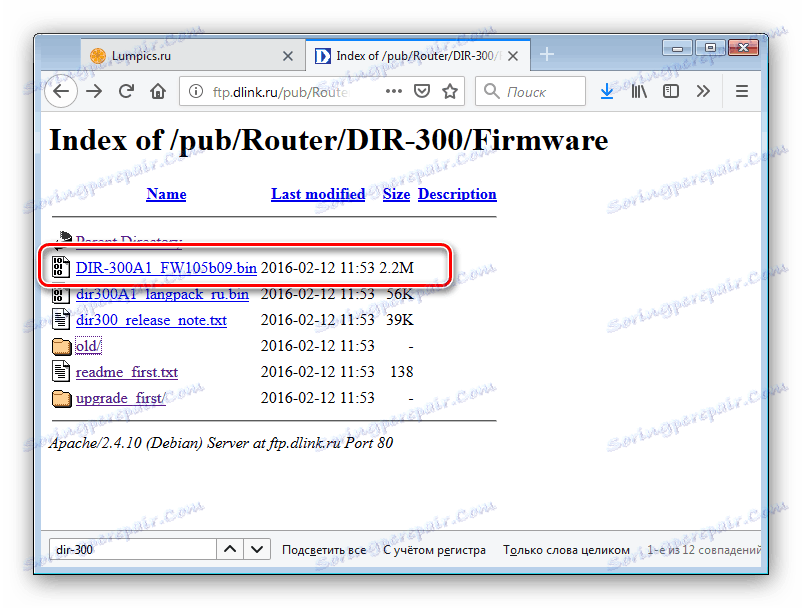Sort listing by Size column
This screenshot has height=608, width=802.
click(396, 194)
